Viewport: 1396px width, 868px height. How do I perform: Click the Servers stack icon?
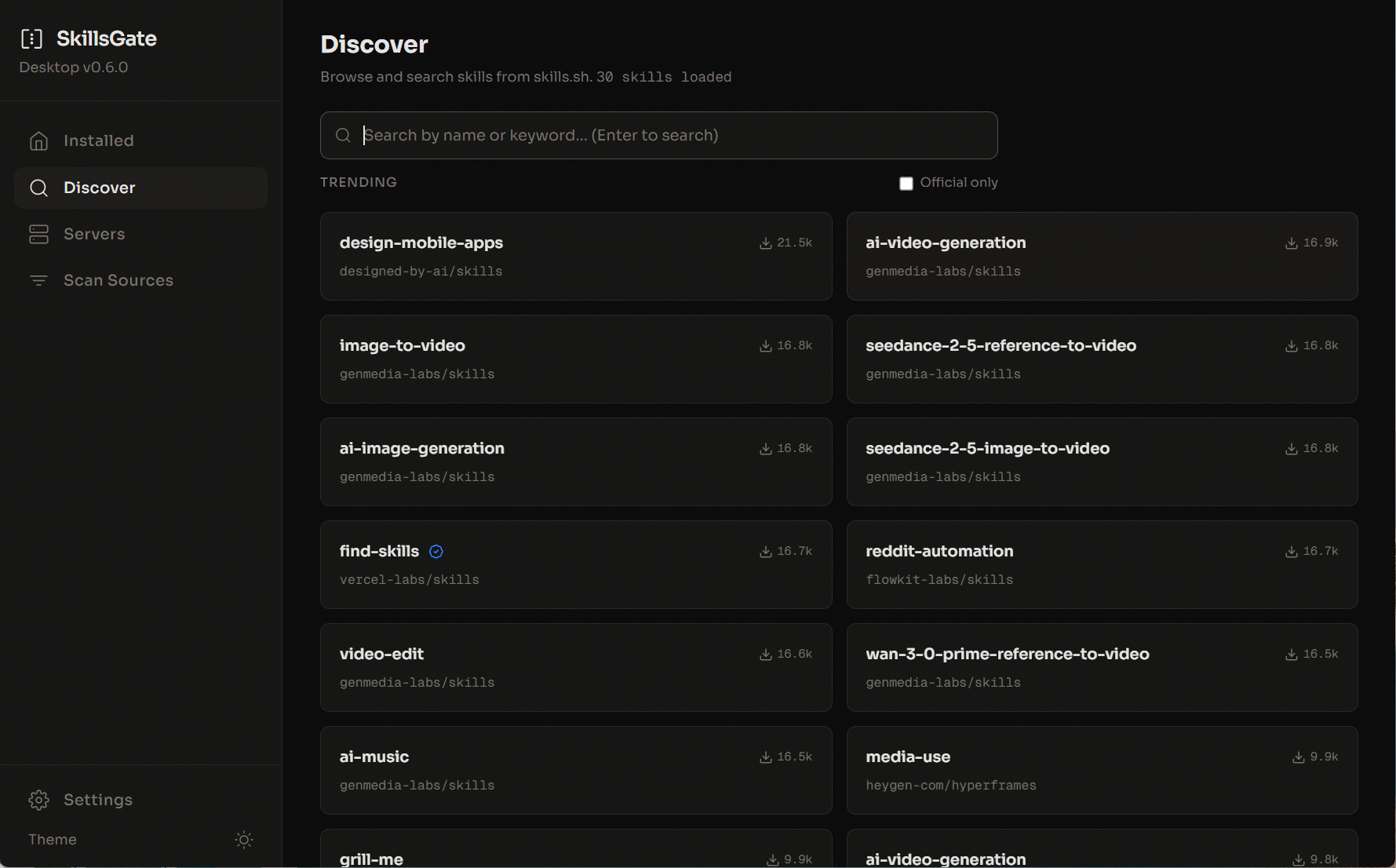coord(38,234)
